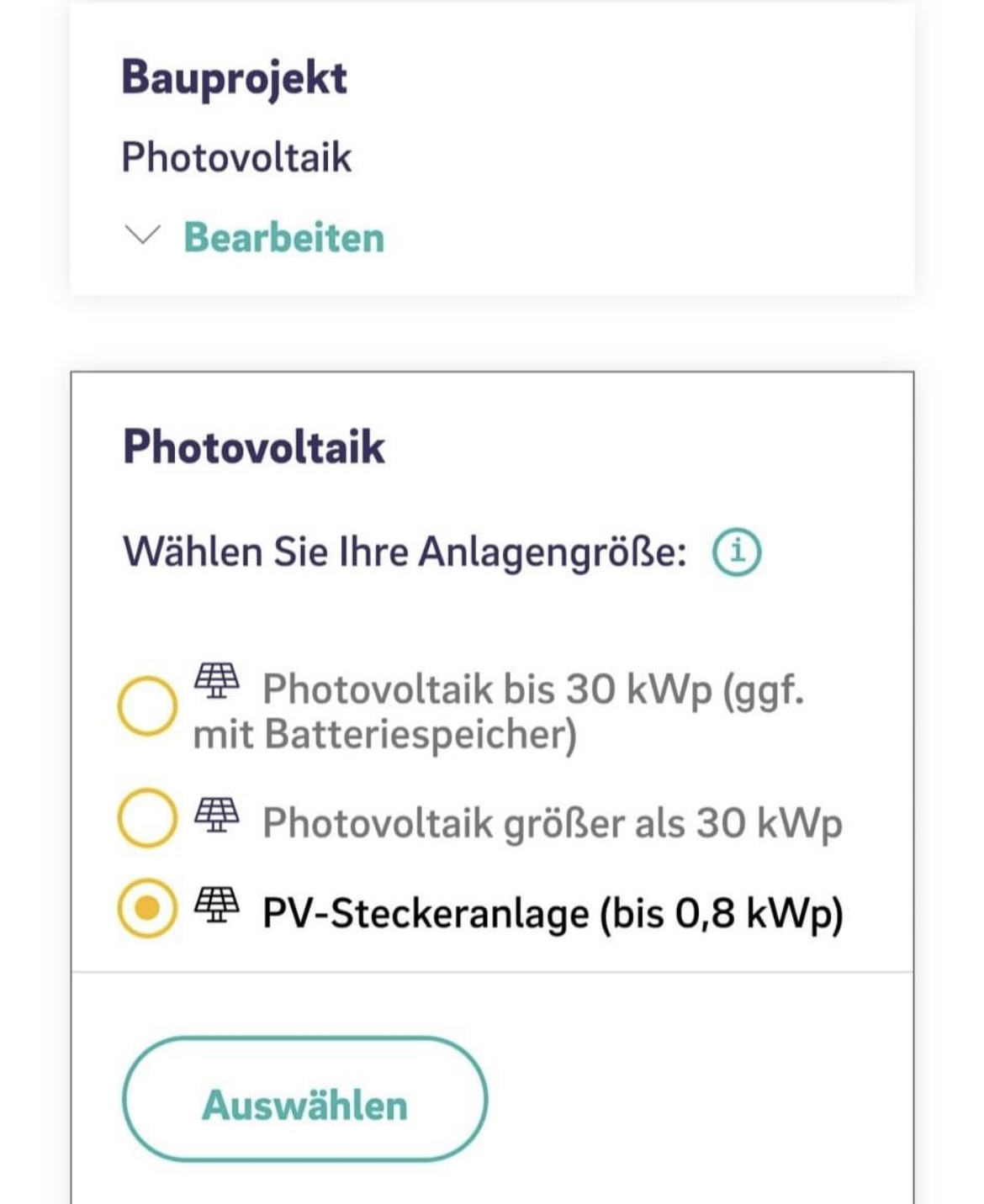Click solar panel icon for larger than 30 kWp
Viewport: 984px width, 1204px height.
coord(217,814)
